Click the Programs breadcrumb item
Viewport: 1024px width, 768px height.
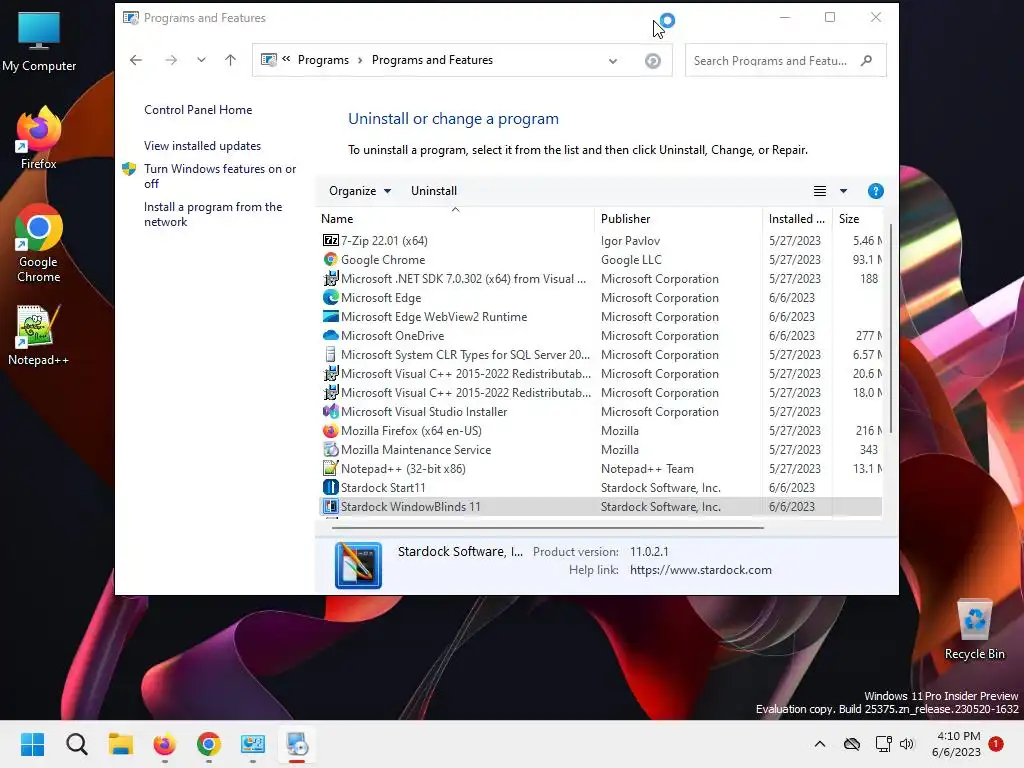[323, 60]
